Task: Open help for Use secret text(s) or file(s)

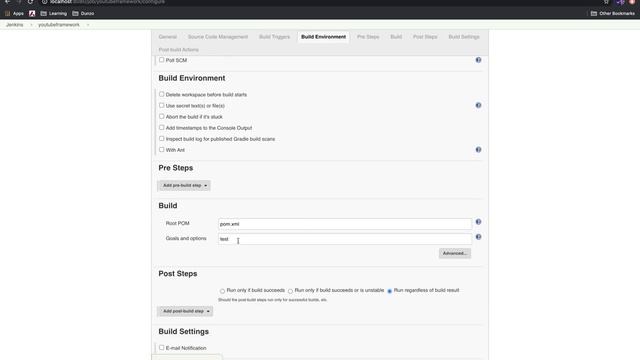Action: click(x=478, y=105)
